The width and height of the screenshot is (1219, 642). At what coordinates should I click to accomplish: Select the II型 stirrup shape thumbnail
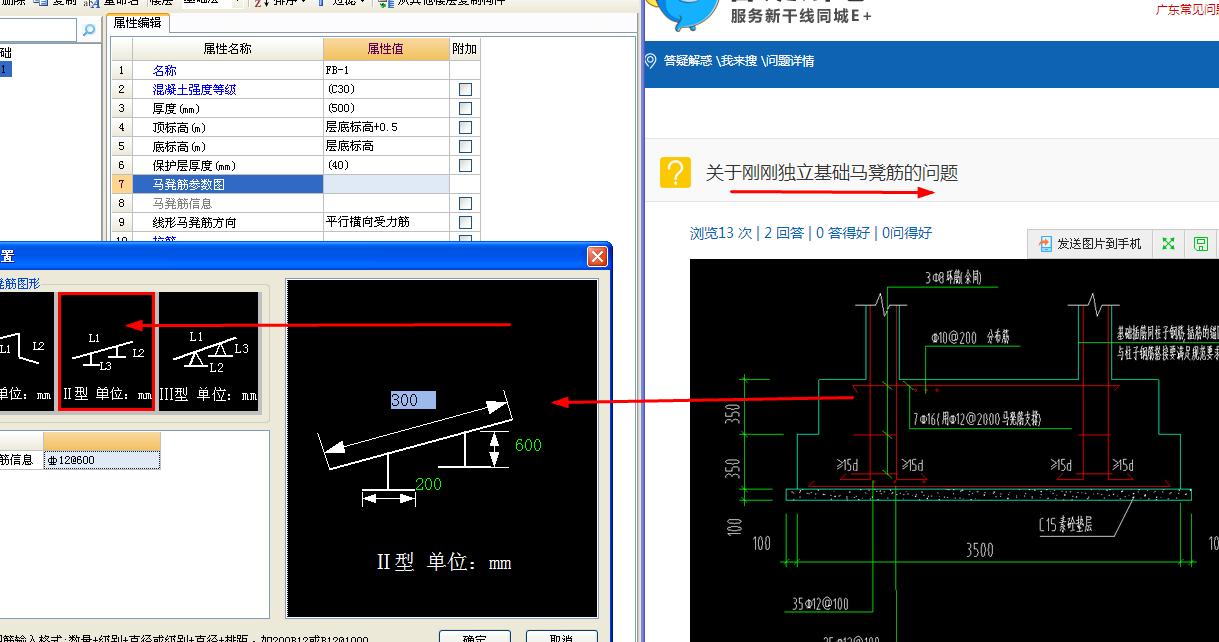pyautogui.click(x=106, y=352)
